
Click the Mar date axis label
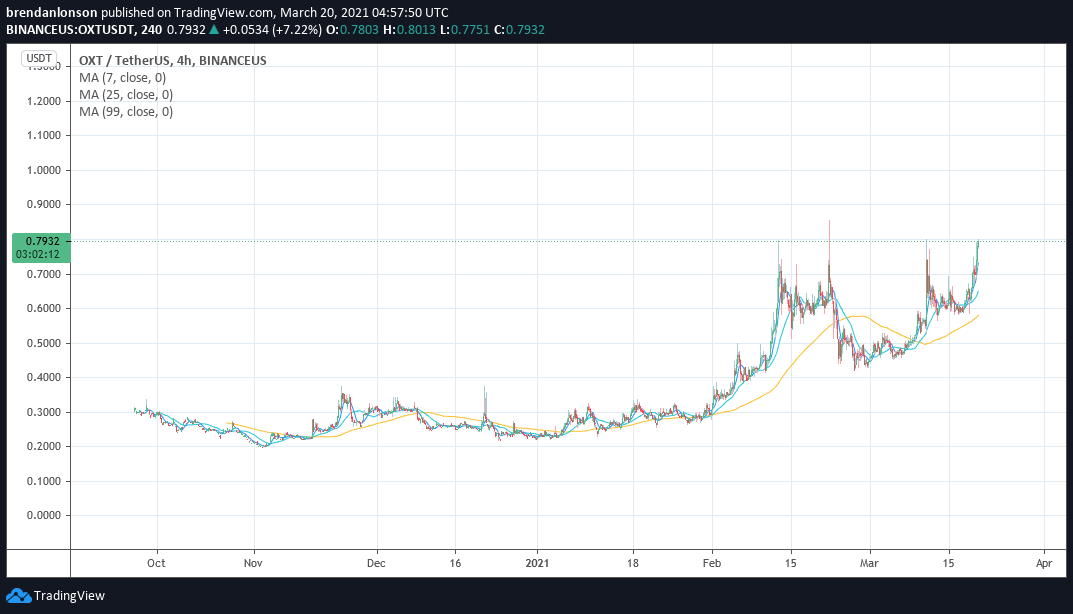coord(869,563)
